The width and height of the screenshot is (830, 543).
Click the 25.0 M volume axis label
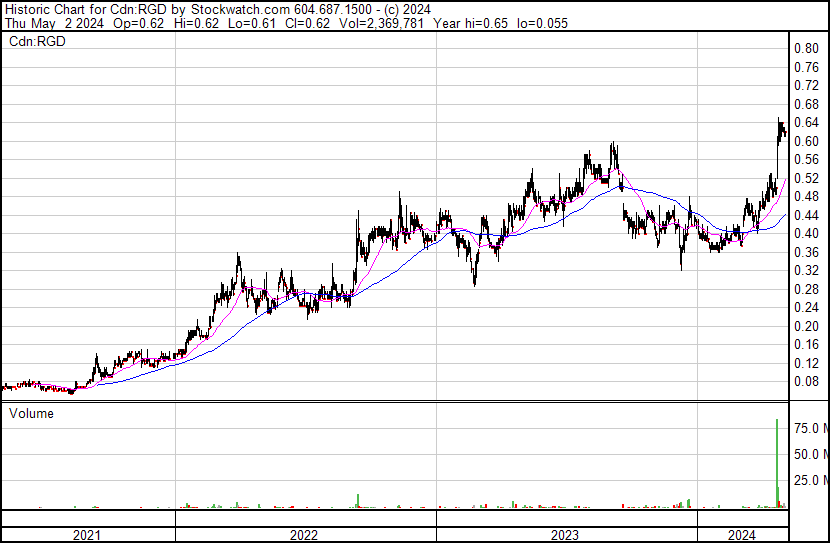click(811, 480)
